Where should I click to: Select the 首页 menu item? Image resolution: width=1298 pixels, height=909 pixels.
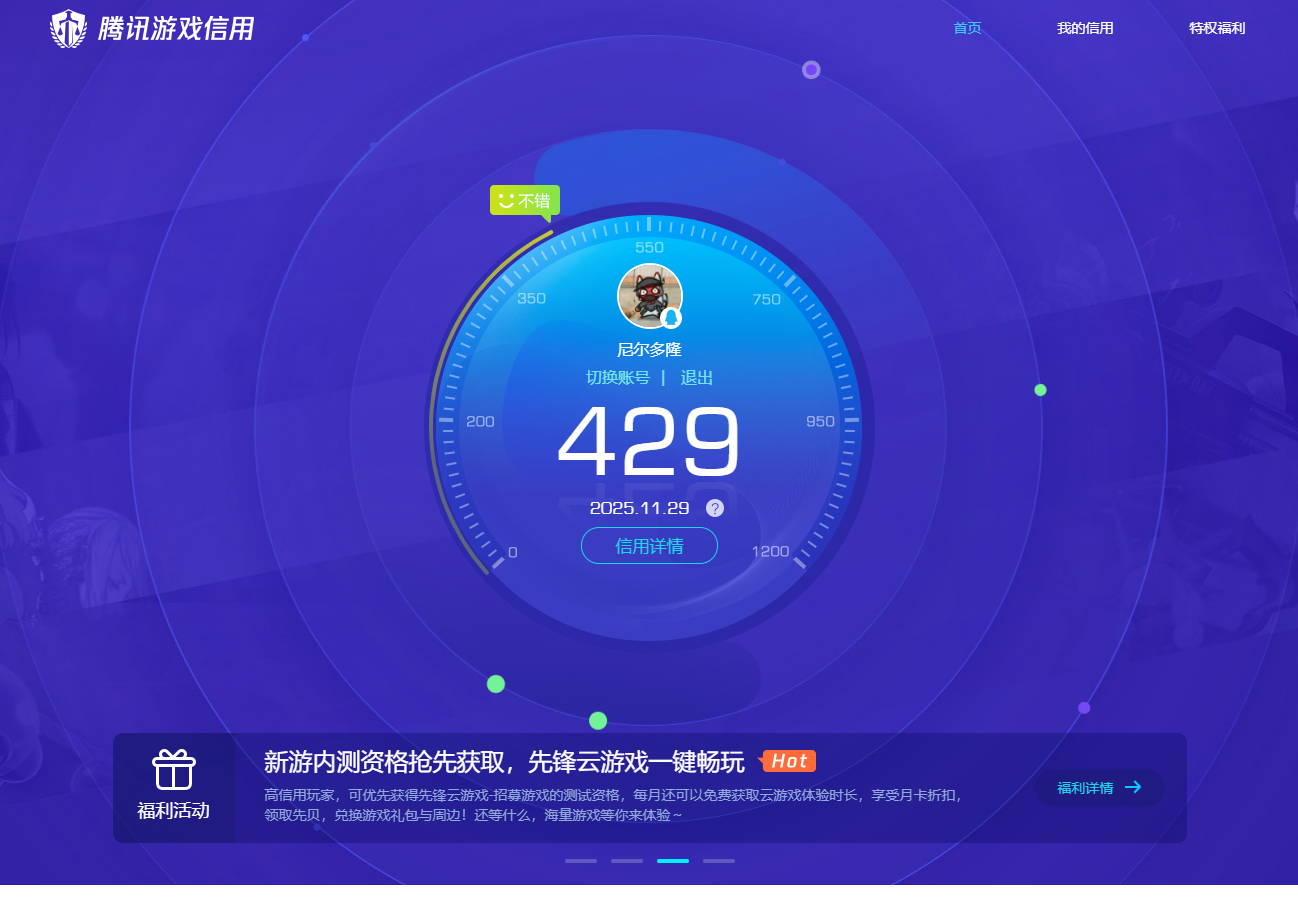point(967,28)
